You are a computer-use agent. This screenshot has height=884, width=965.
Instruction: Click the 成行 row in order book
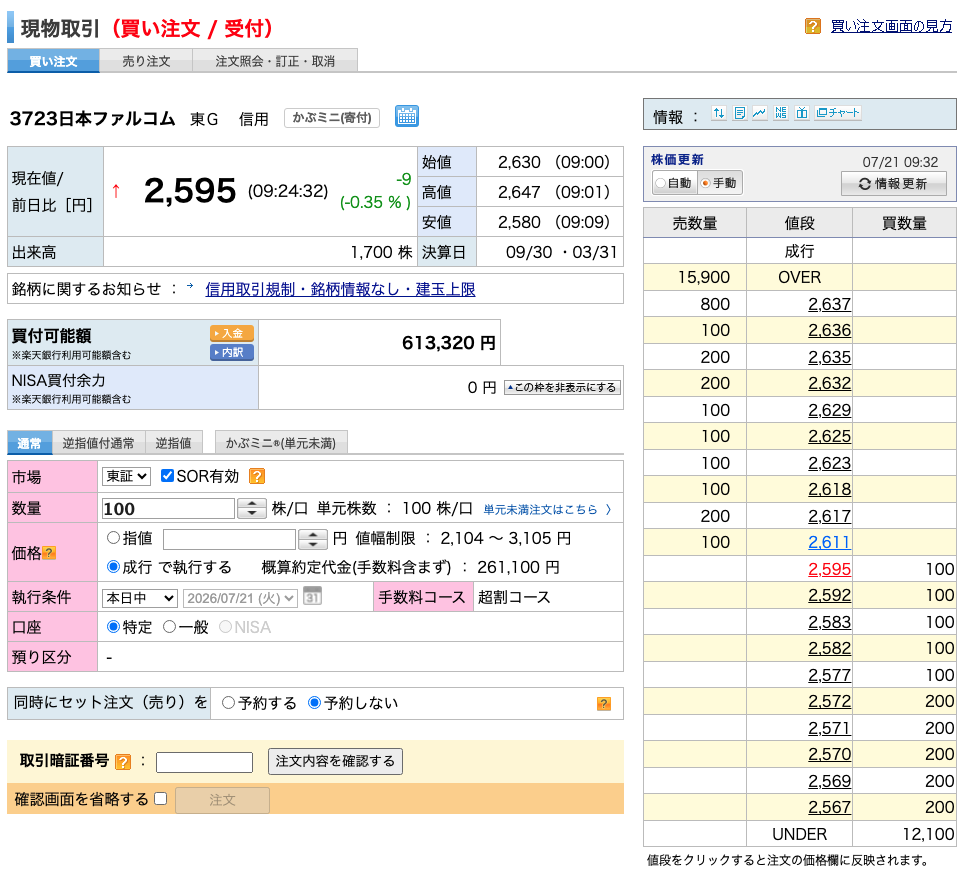799,251
